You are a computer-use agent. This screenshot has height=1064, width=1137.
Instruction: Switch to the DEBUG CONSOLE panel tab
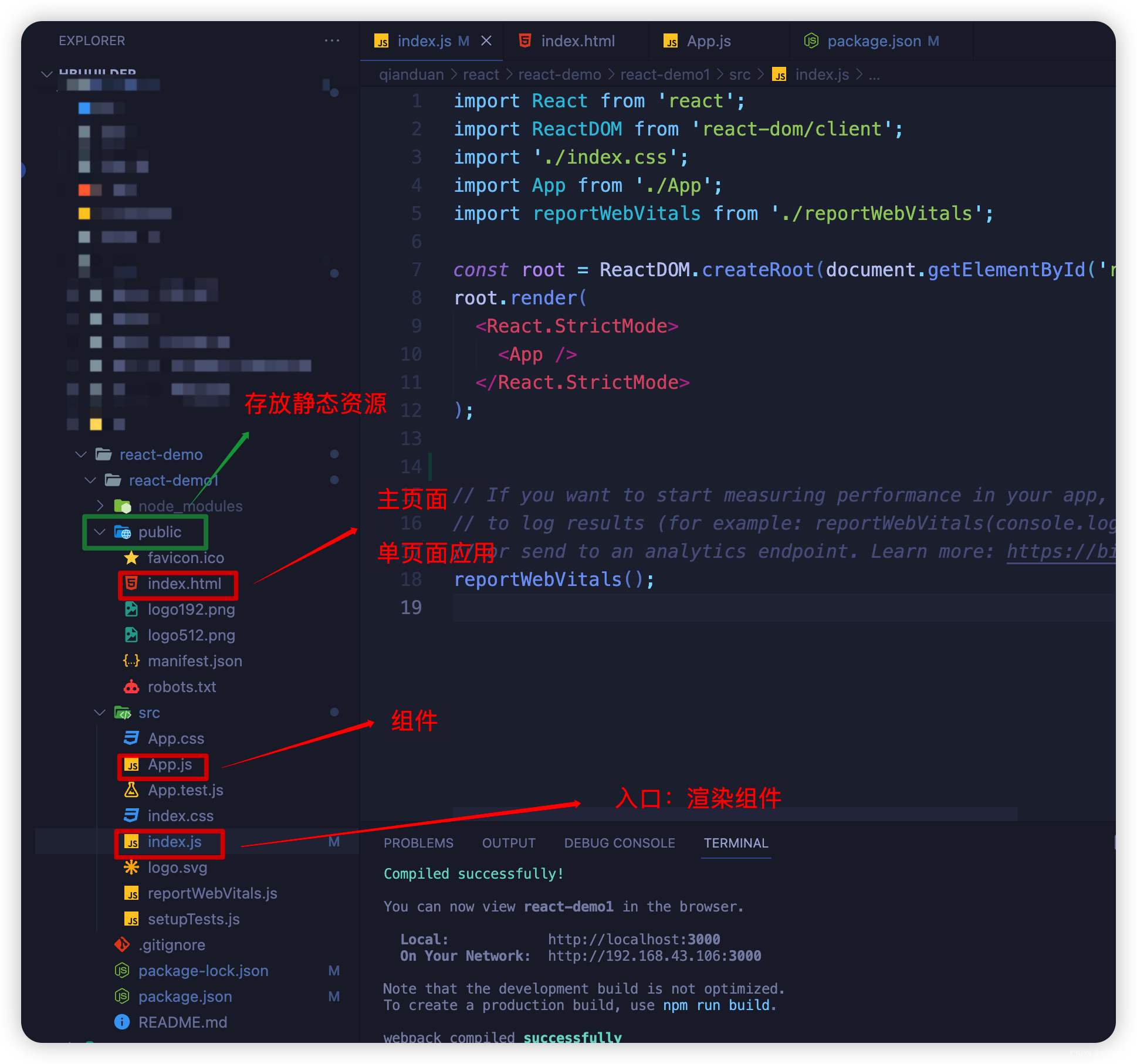(x=620, y=843)
